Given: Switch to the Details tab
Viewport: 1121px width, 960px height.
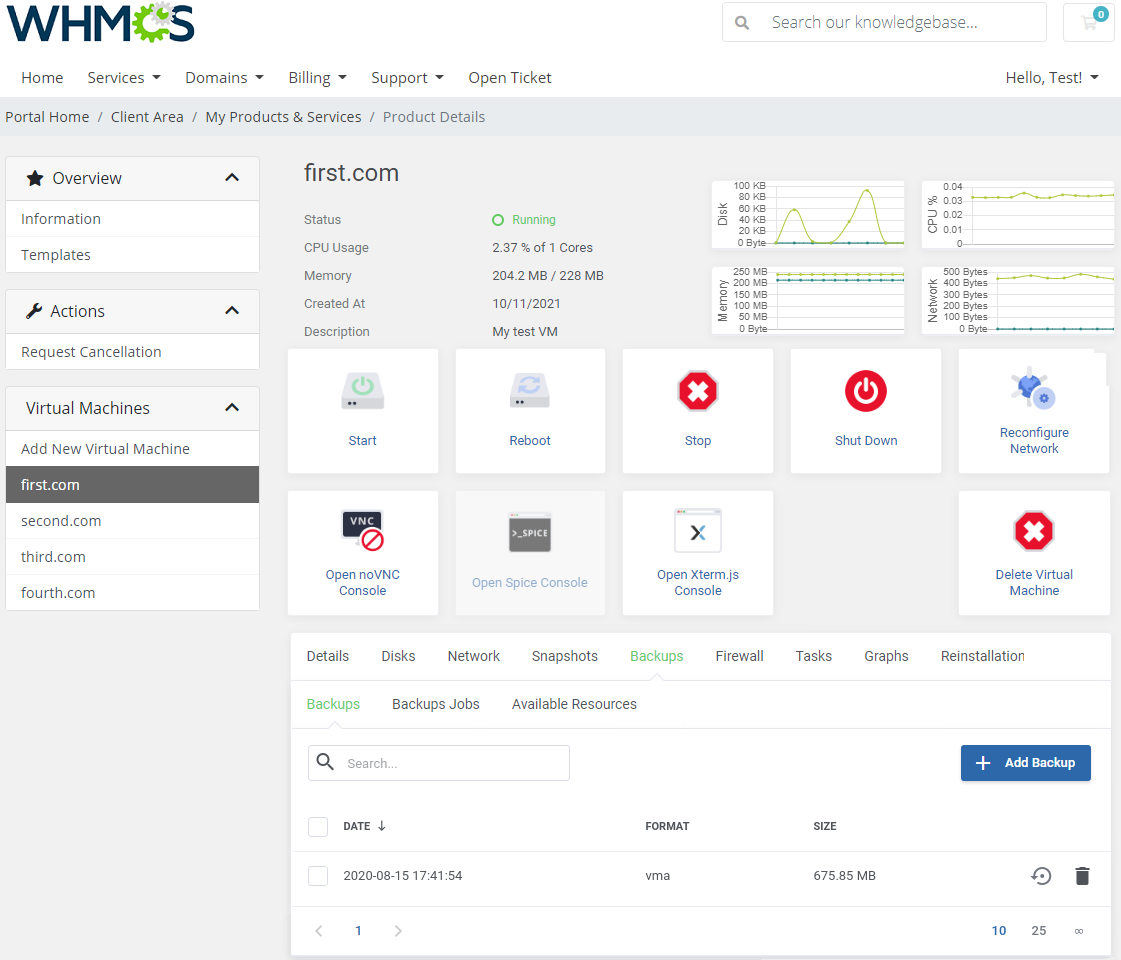Looking at the screenshot, I should (x=327, y=656).
